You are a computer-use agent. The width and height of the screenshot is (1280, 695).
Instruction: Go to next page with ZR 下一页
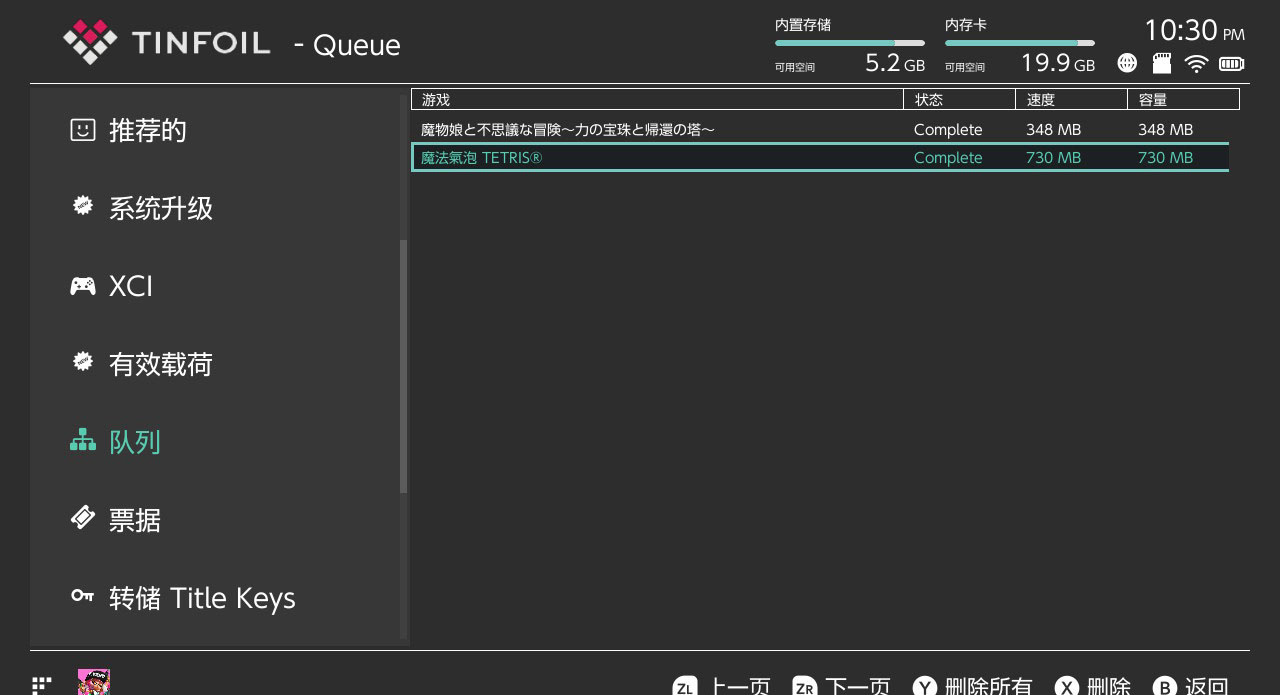point(841,686)
